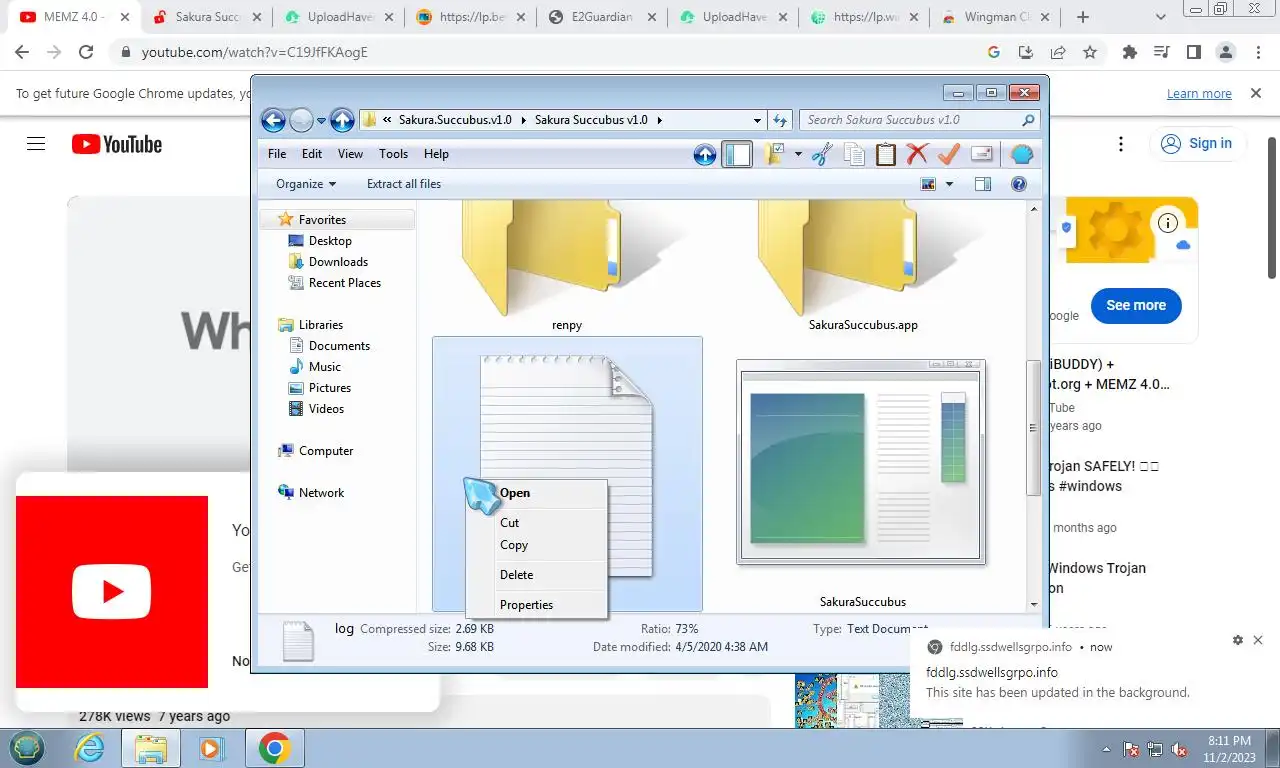Click Chrome extensions puzzle icon
The height and width of the screenshot is (768, 1280).
[x=1129, y=52]
